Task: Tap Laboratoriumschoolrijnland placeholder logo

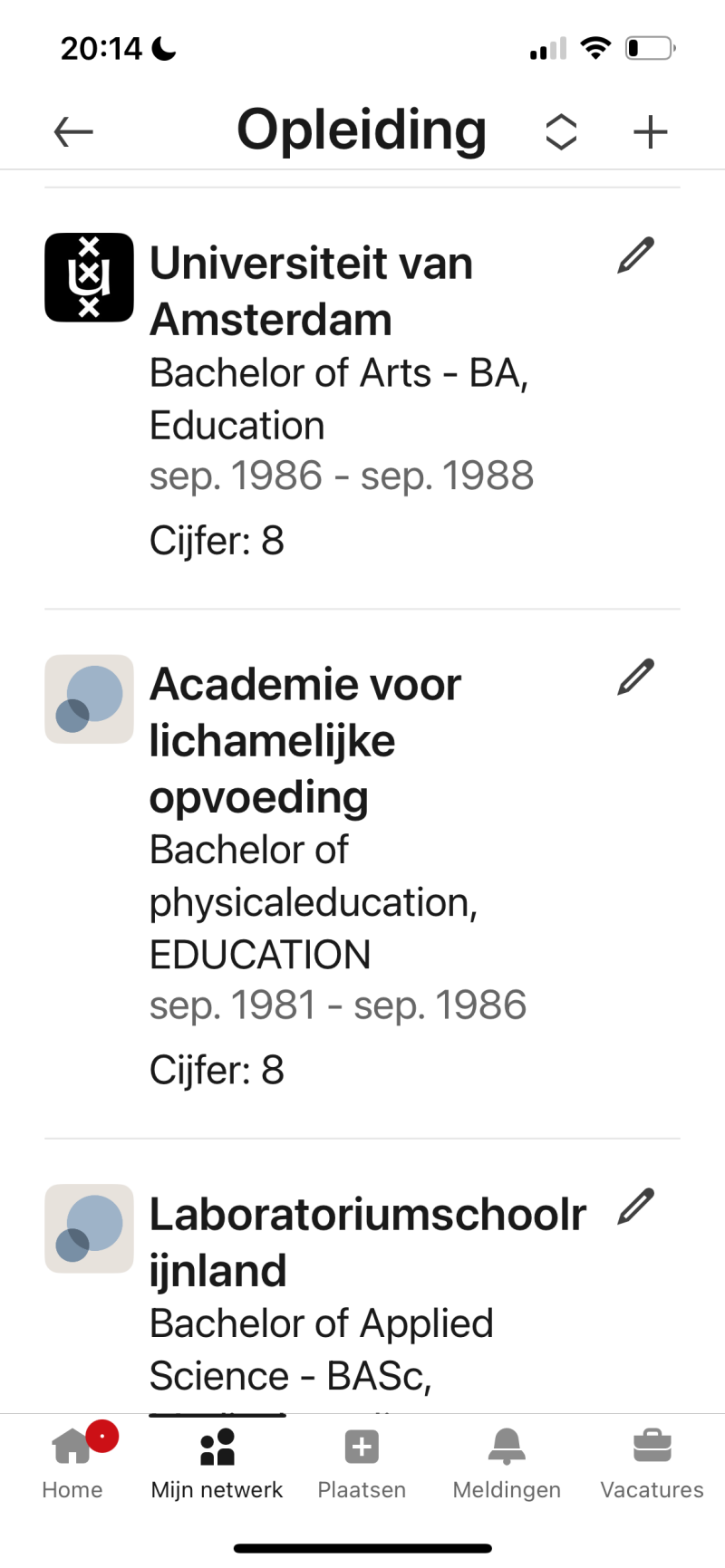Action: 90,1228
